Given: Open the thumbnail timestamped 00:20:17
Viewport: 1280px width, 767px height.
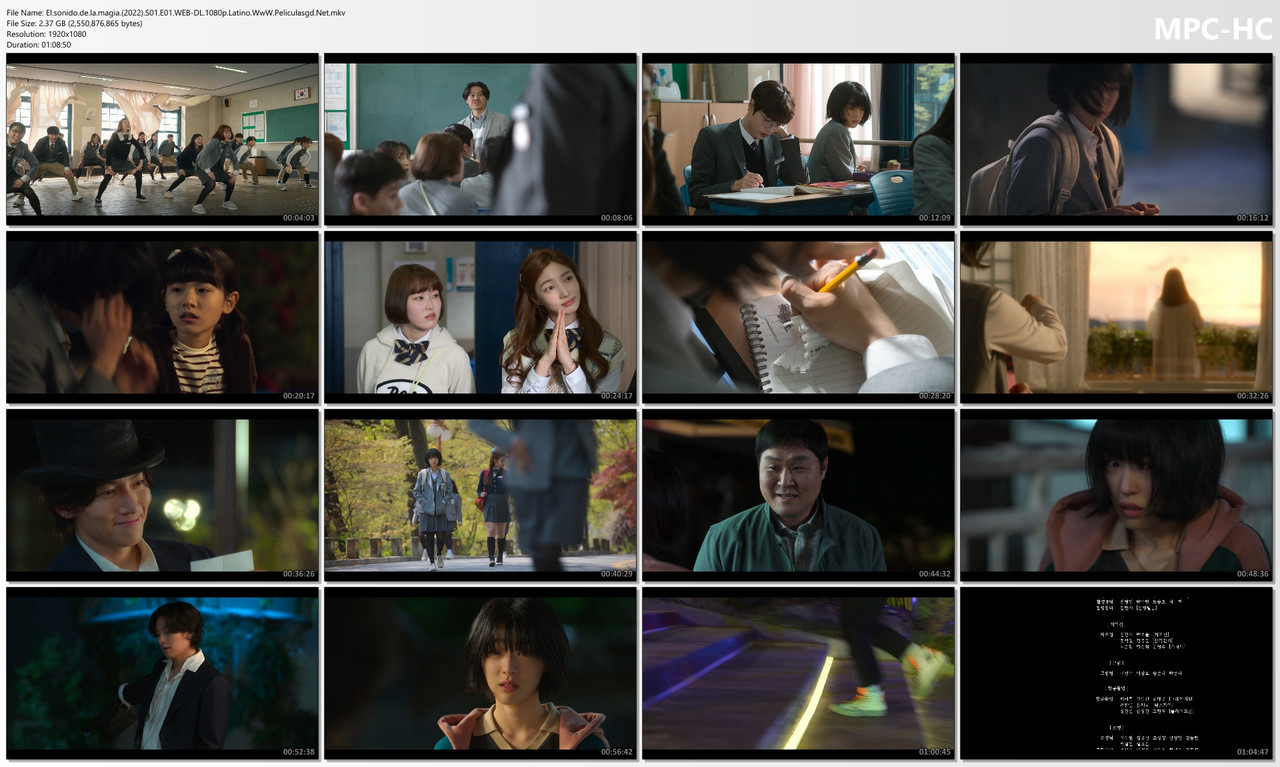Looking at the screenshot, I should tap(162, 317).
